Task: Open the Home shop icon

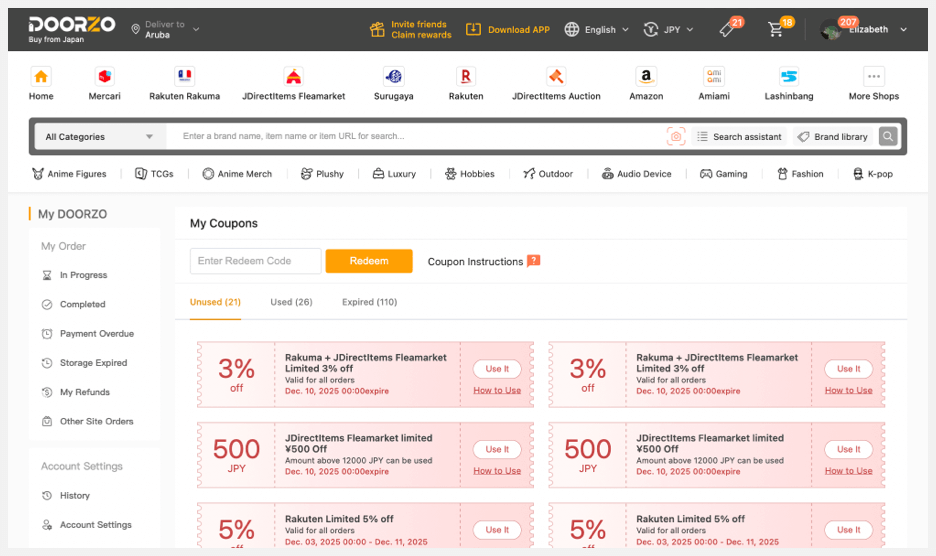Action: point(41,76)
